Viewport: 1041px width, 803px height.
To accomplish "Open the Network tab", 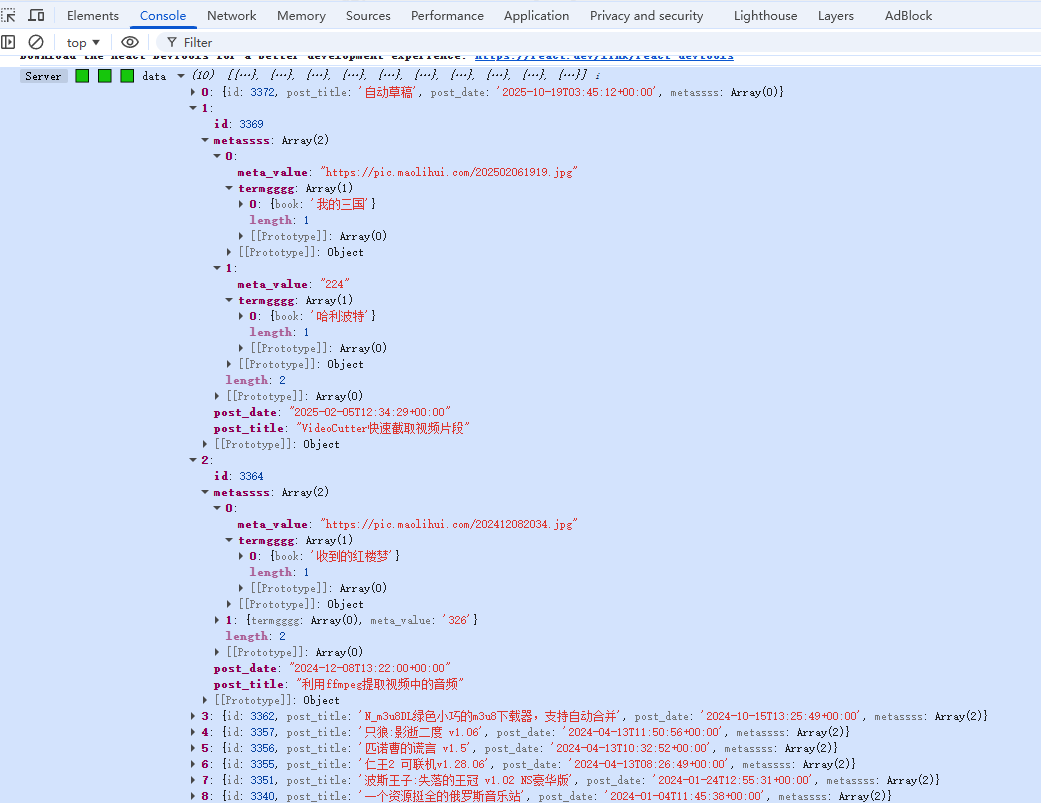I will 232,15.
